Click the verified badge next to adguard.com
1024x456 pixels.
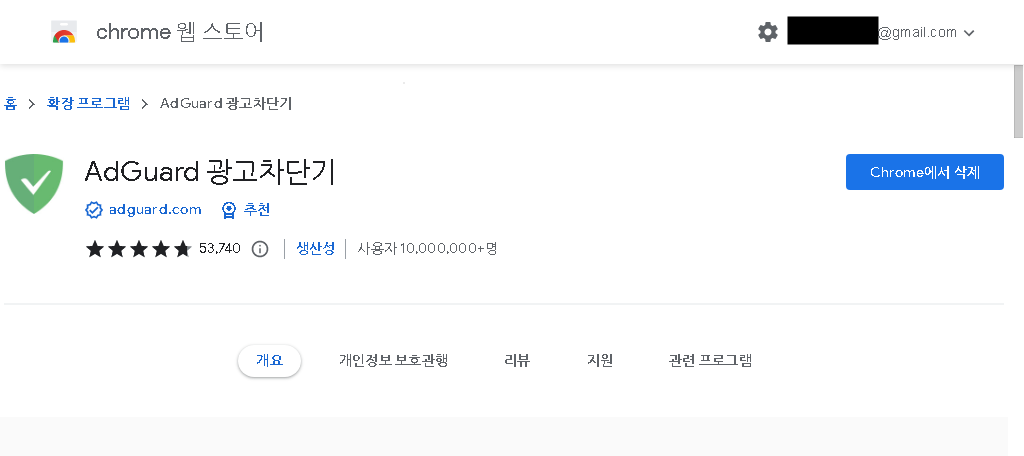94,210
